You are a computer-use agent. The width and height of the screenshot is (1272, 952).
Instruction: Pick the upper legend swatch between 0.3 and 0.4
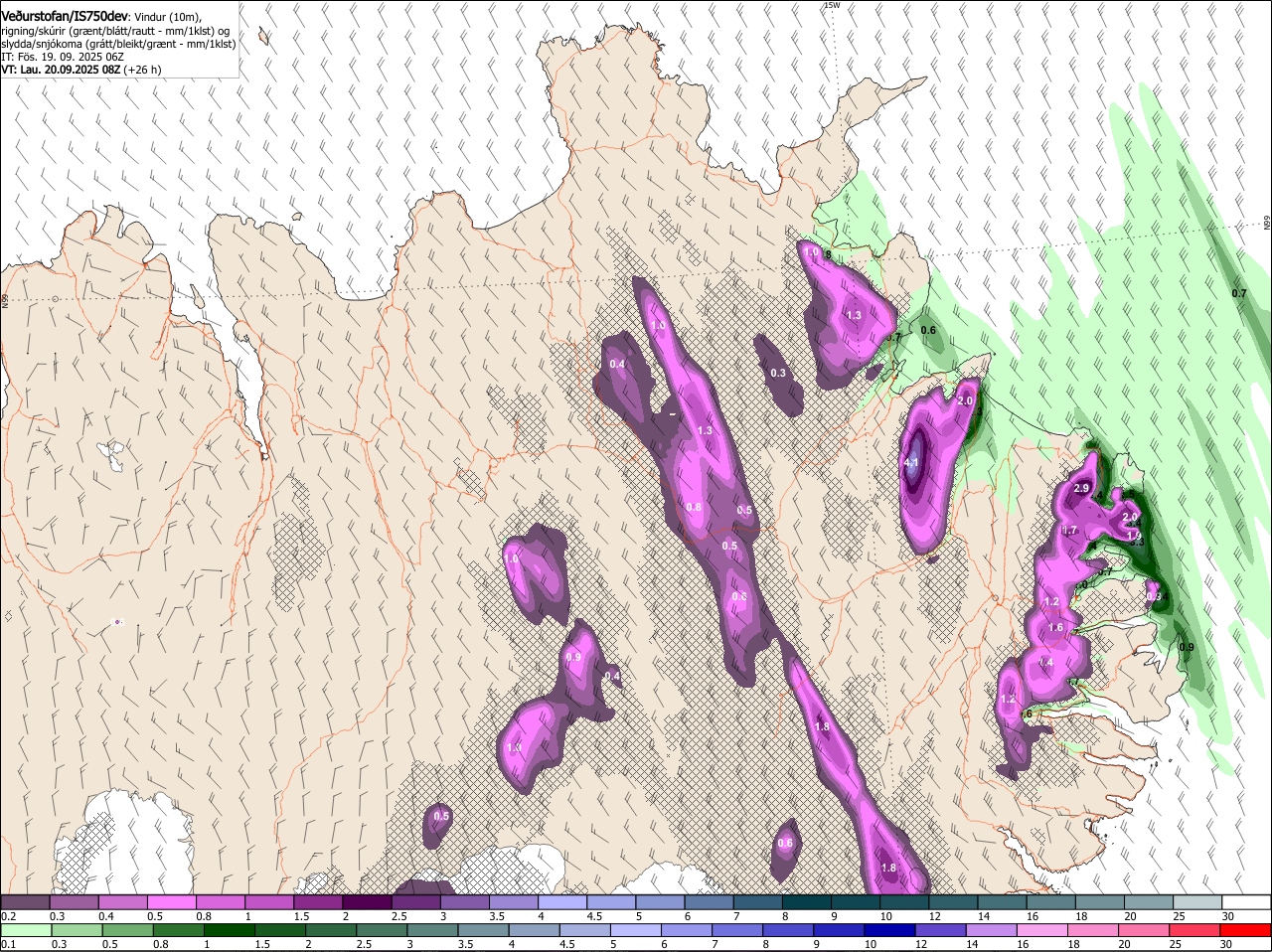click(74, 901)
